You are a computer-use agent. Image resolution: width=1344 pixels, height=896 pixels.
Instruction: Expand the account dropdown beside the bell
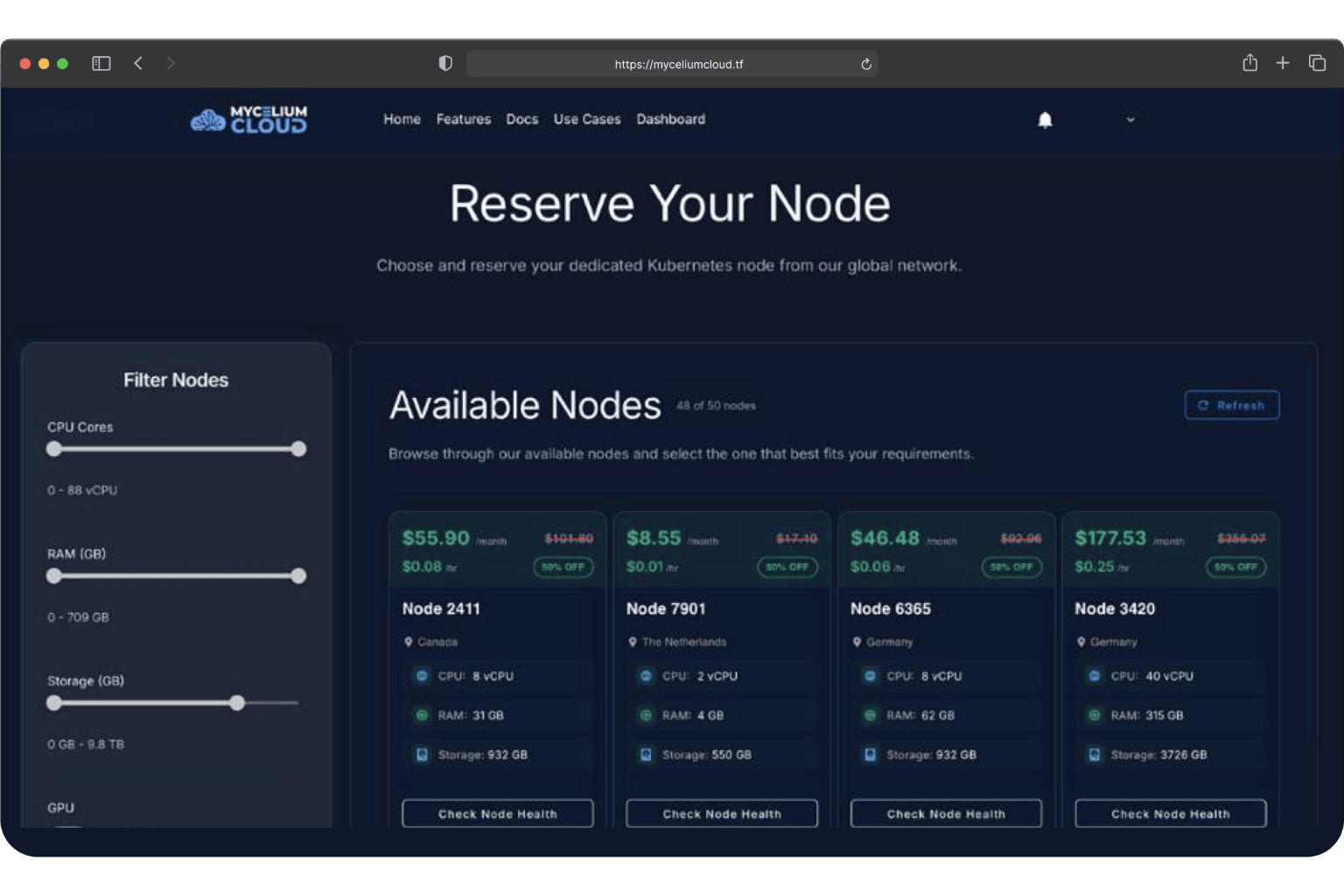coord(1130,120)
